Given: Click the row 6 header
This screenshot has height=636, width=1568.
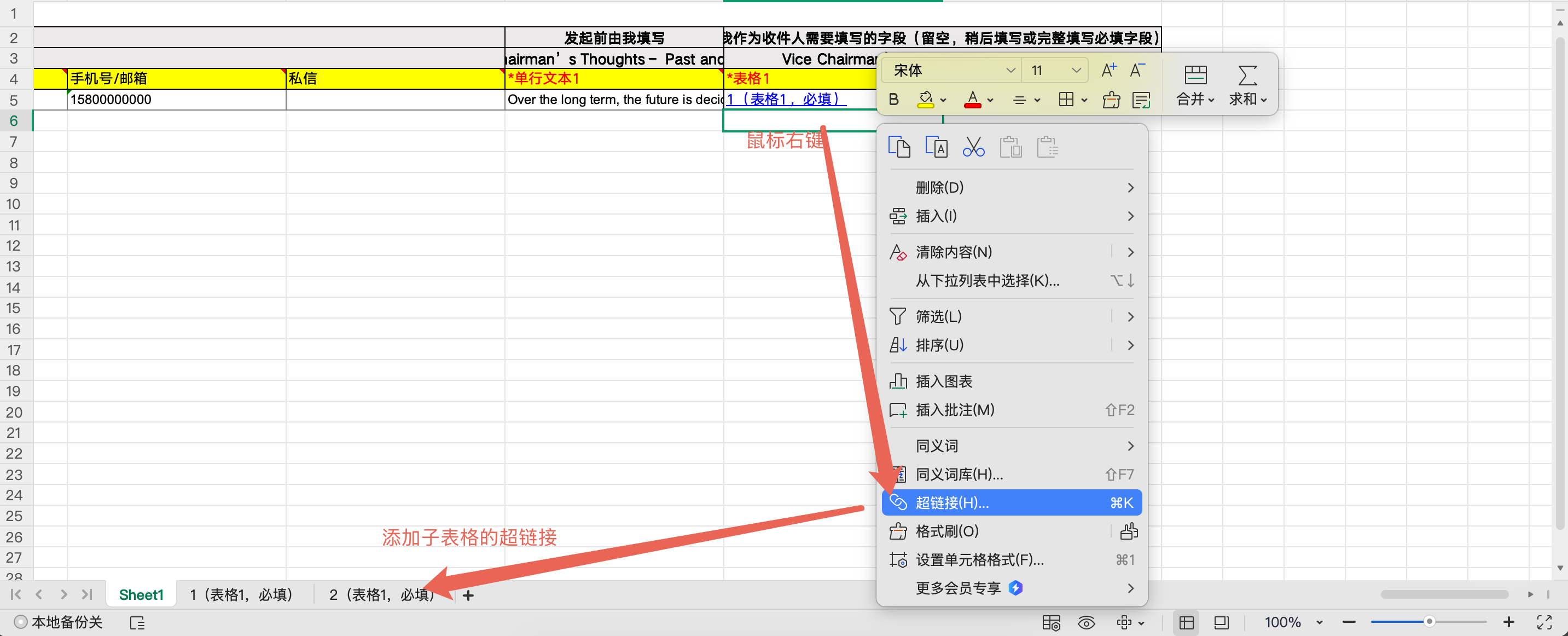Looking at the screenshot, I should tap(14, 120).
